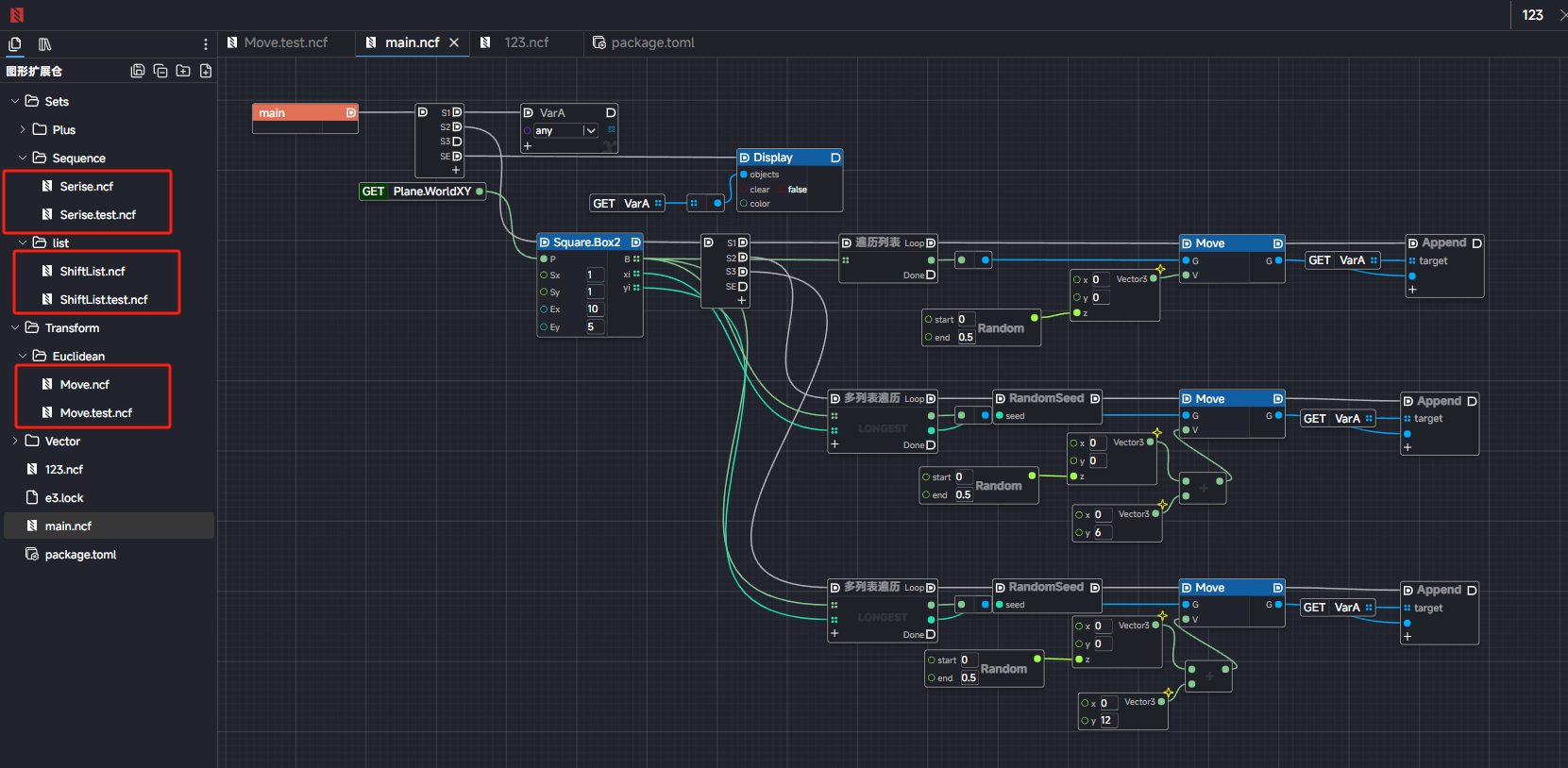Image resolution: width=1568 pixels, height=768 pixels.
Task: Switch to the package.toml tab
Action: pyautogui.click(x=651, y=42)
